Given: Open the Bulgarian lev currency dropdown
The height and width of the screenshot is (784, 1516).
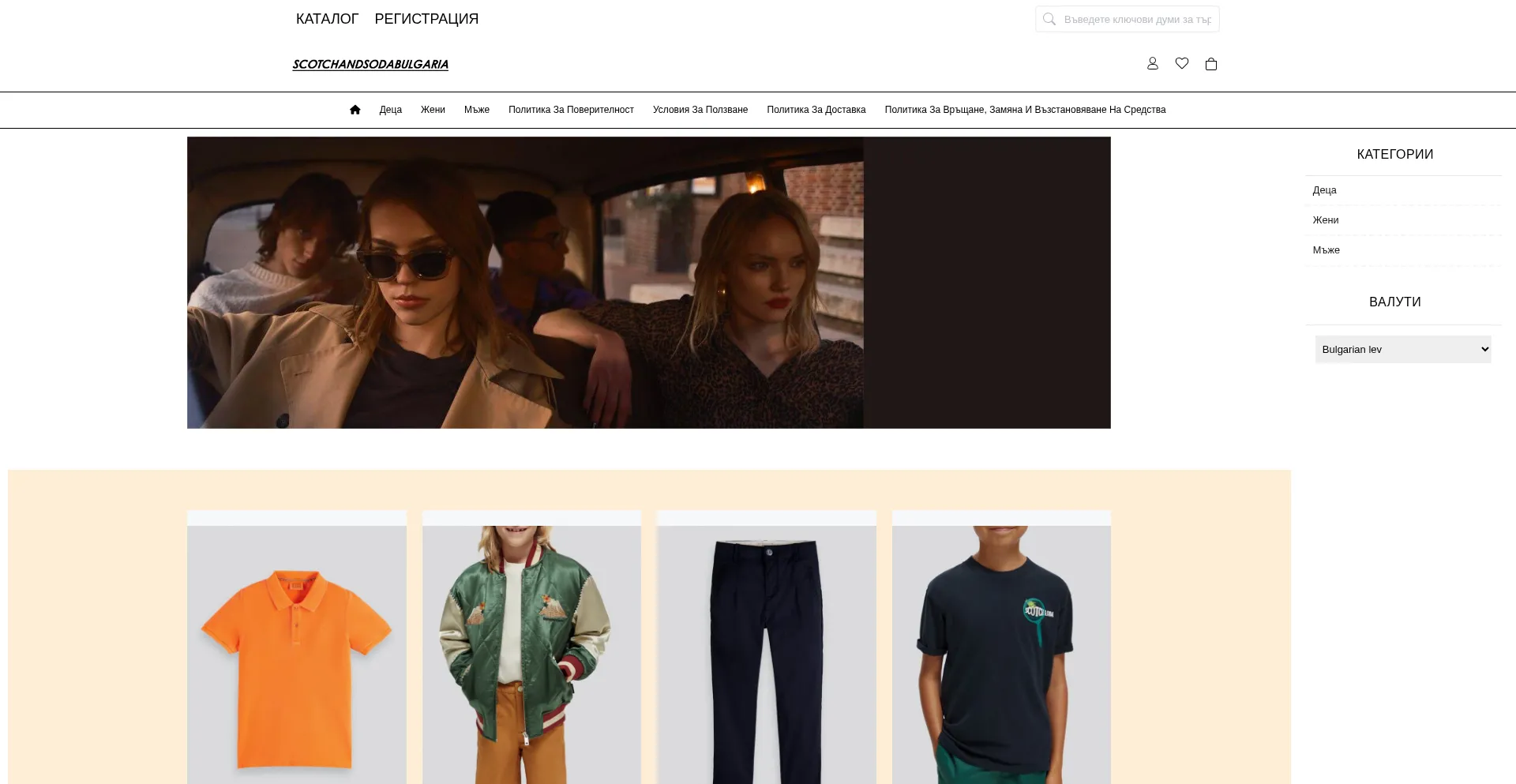Looking at the screenshot, I should [1402, 350].
